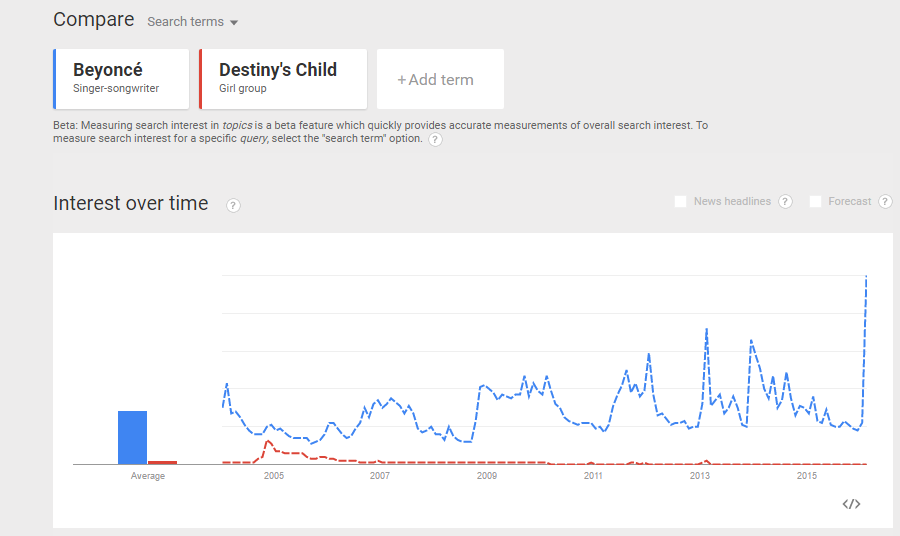Select the Destiny's Child term card

click(283, 79)
